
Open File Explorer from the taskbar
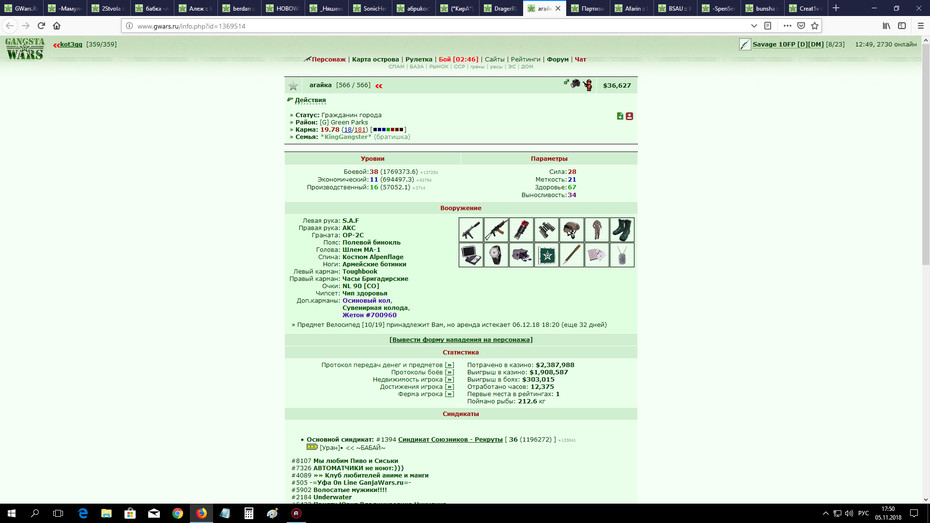pyautogui.click(x=106, y=514)
